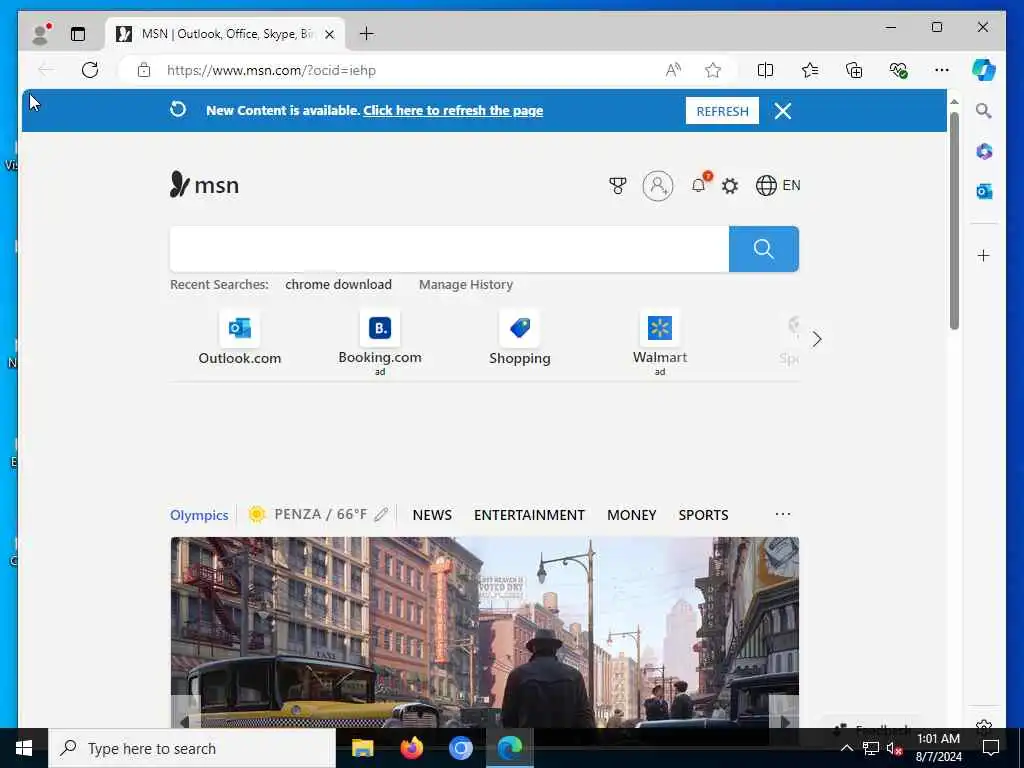Viewport: 1024px width, 768px height.
Task: Add this page to favorites star
Action: [x=712, y=70]
